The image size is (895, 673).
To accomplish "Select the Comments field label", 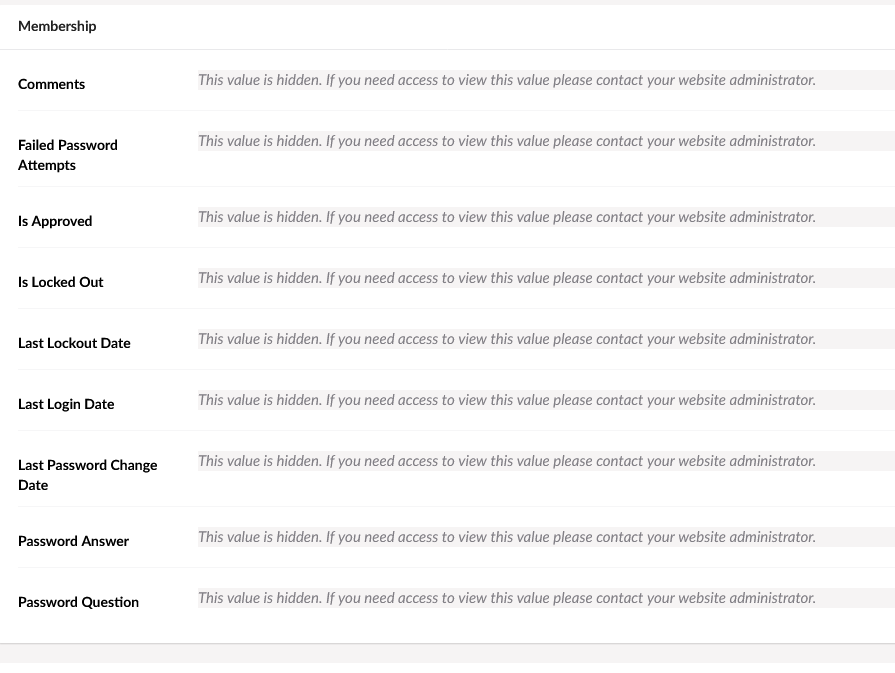I will [x=51, y=84].
